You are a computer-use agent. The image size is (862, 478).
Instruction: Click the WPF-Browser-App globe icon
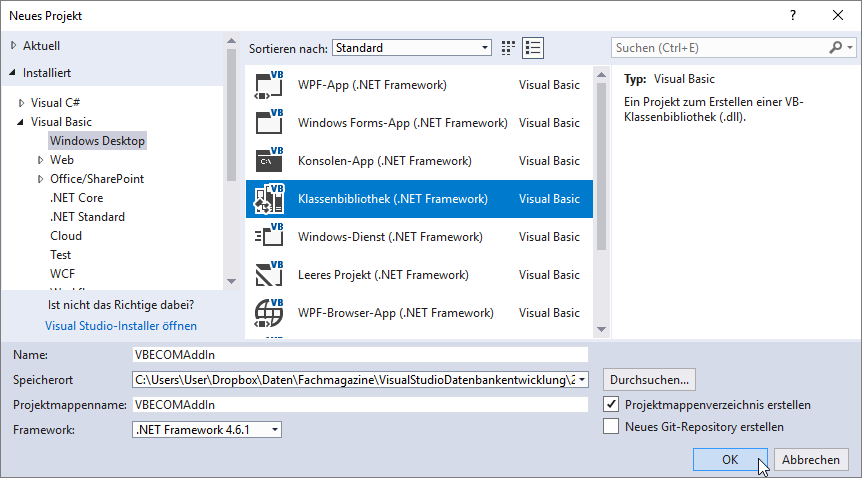(269, 313)
